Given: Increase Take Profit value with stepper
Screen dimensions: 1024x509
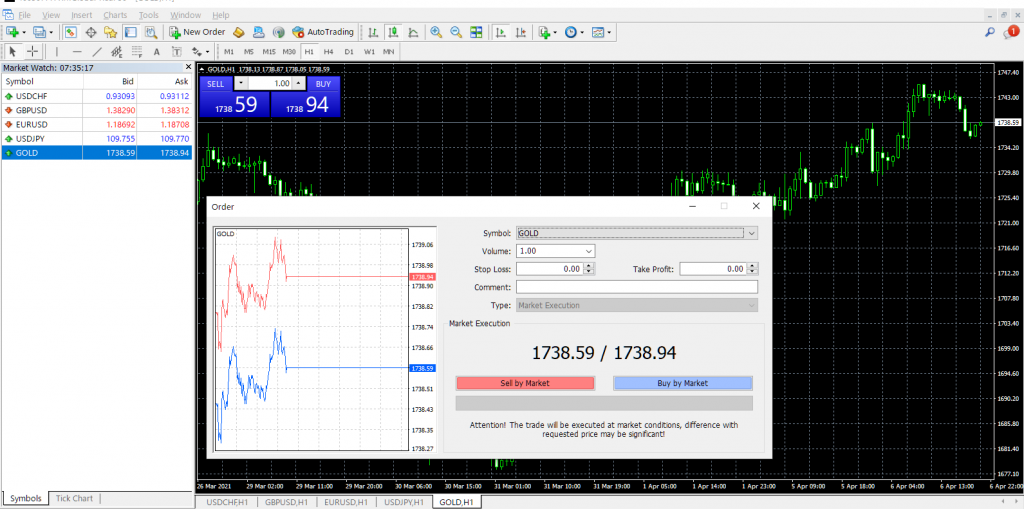Looking at the screenshot, I should [x=754, y=266].
